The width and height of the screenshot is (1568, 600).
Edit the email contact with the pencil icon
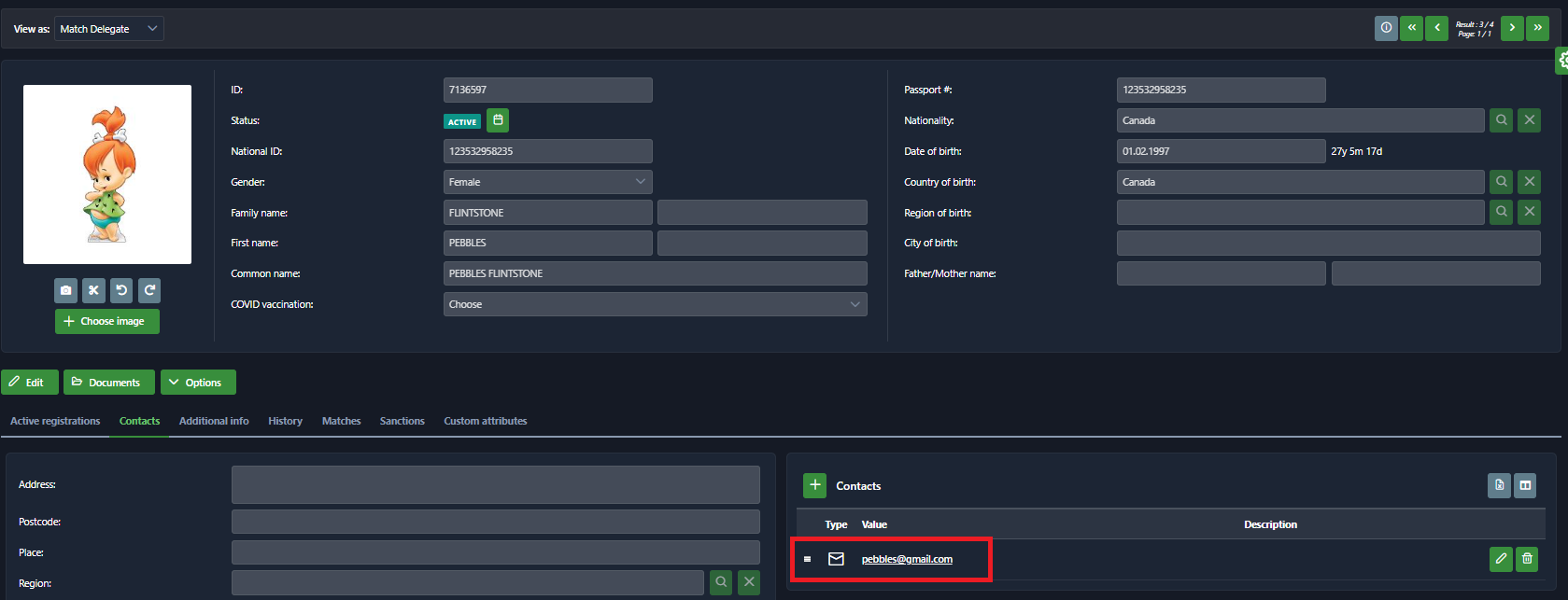1501,559
